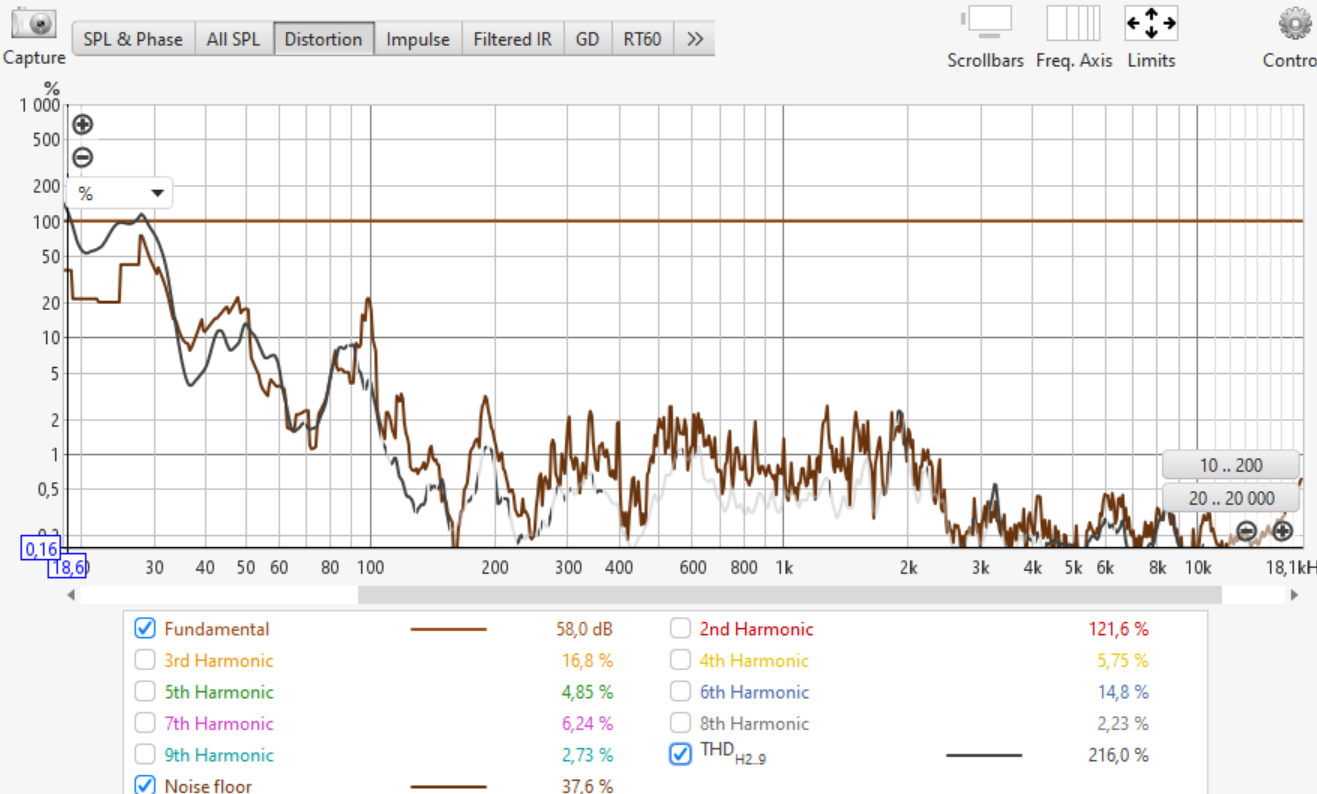Open the GD tab
Viewport: 1317px width, 794px height.
pyautogui.click(x=587, y=39)
